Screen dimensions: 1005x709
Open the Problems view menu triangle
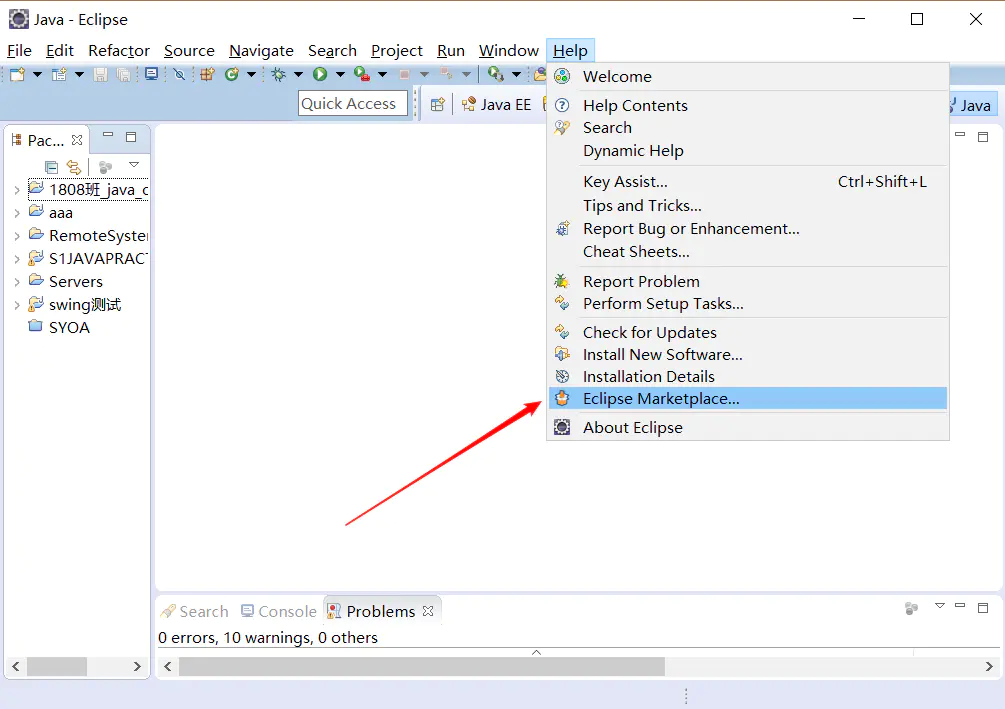pos(940,606)
